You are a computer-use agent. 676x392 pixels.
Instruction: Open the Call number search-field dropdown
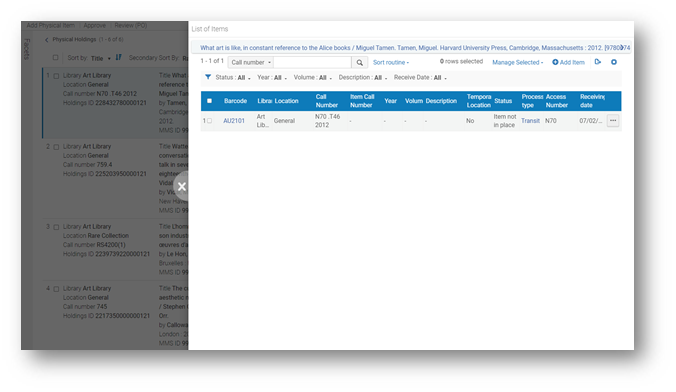coord(250,63)
